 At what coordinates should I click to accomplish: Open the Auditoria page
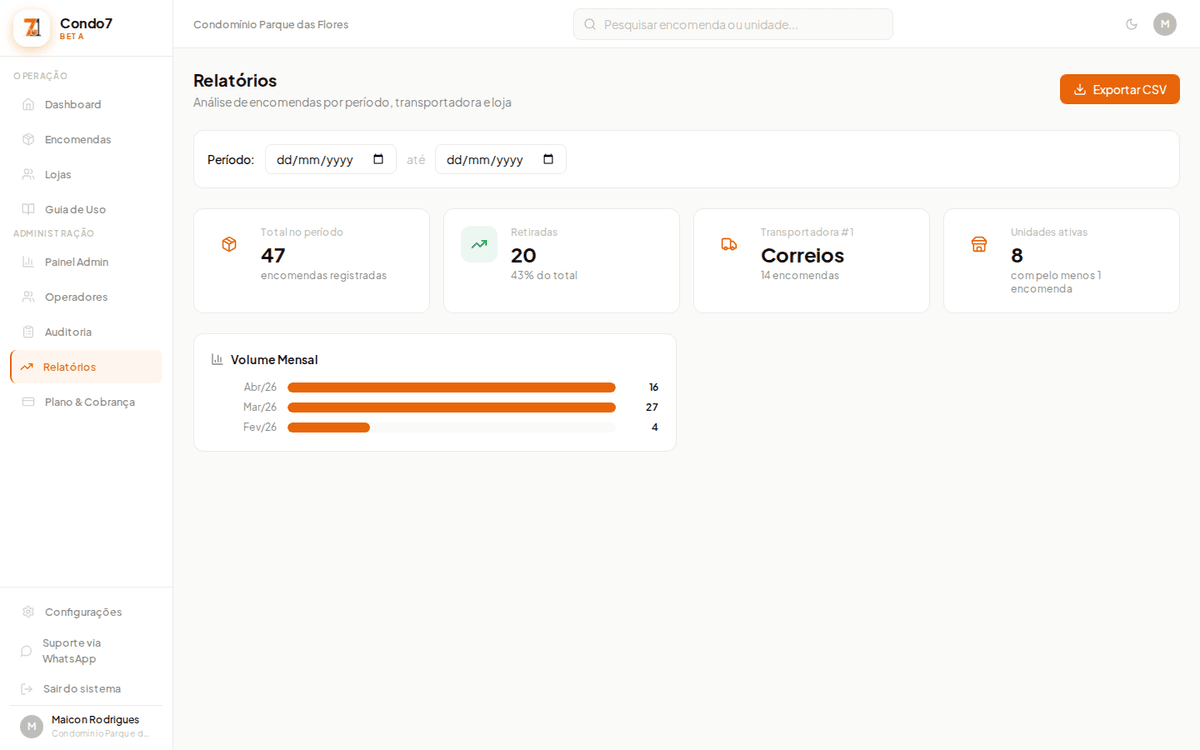[68, 332]
